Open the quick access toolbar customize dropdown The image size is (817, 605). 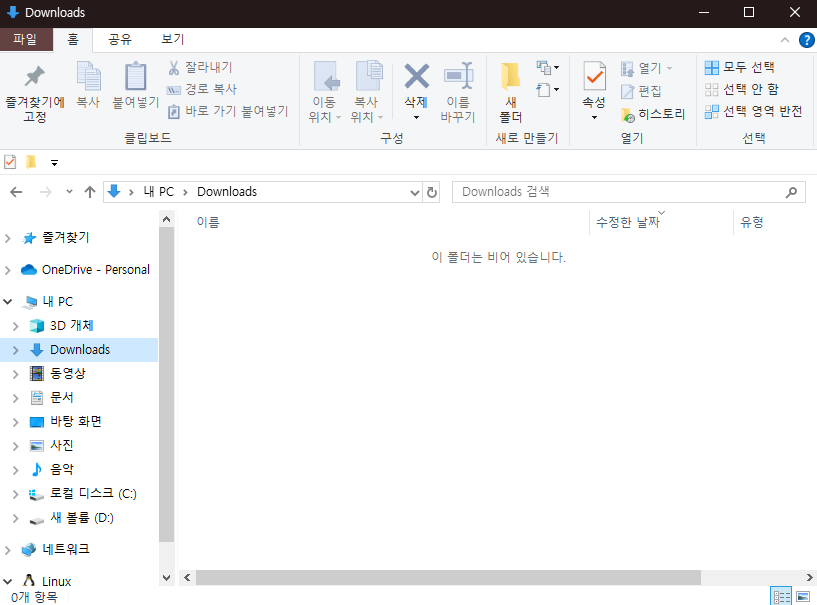54,163
